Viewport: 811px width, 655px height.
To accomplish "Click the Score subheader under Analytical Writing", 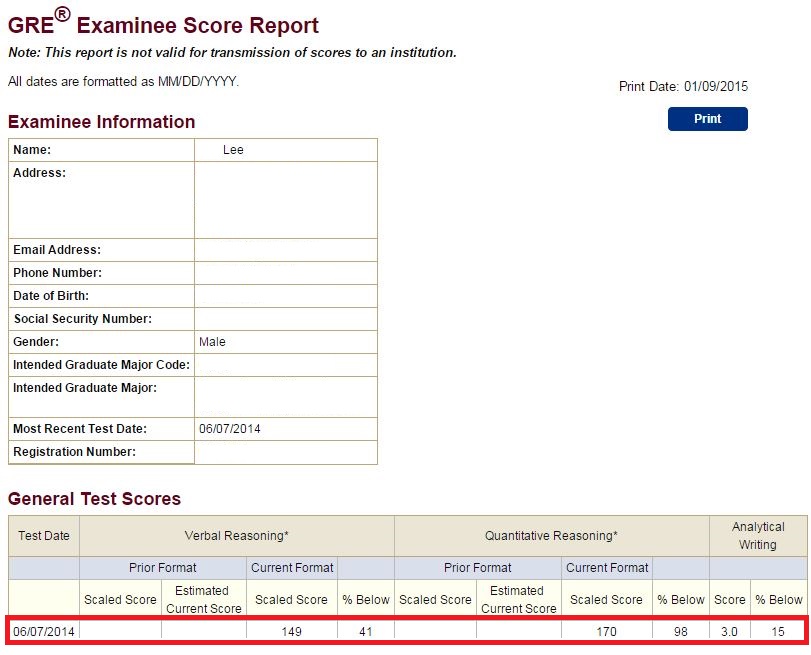I will [x=730, y=600].
